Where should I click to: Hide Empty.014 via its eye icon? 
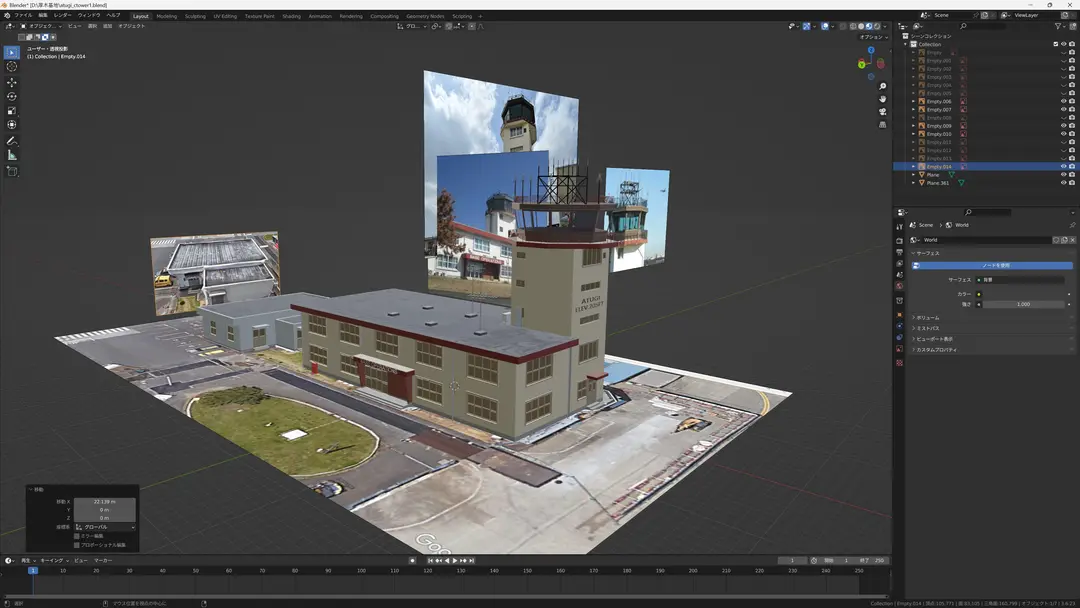1063,167
